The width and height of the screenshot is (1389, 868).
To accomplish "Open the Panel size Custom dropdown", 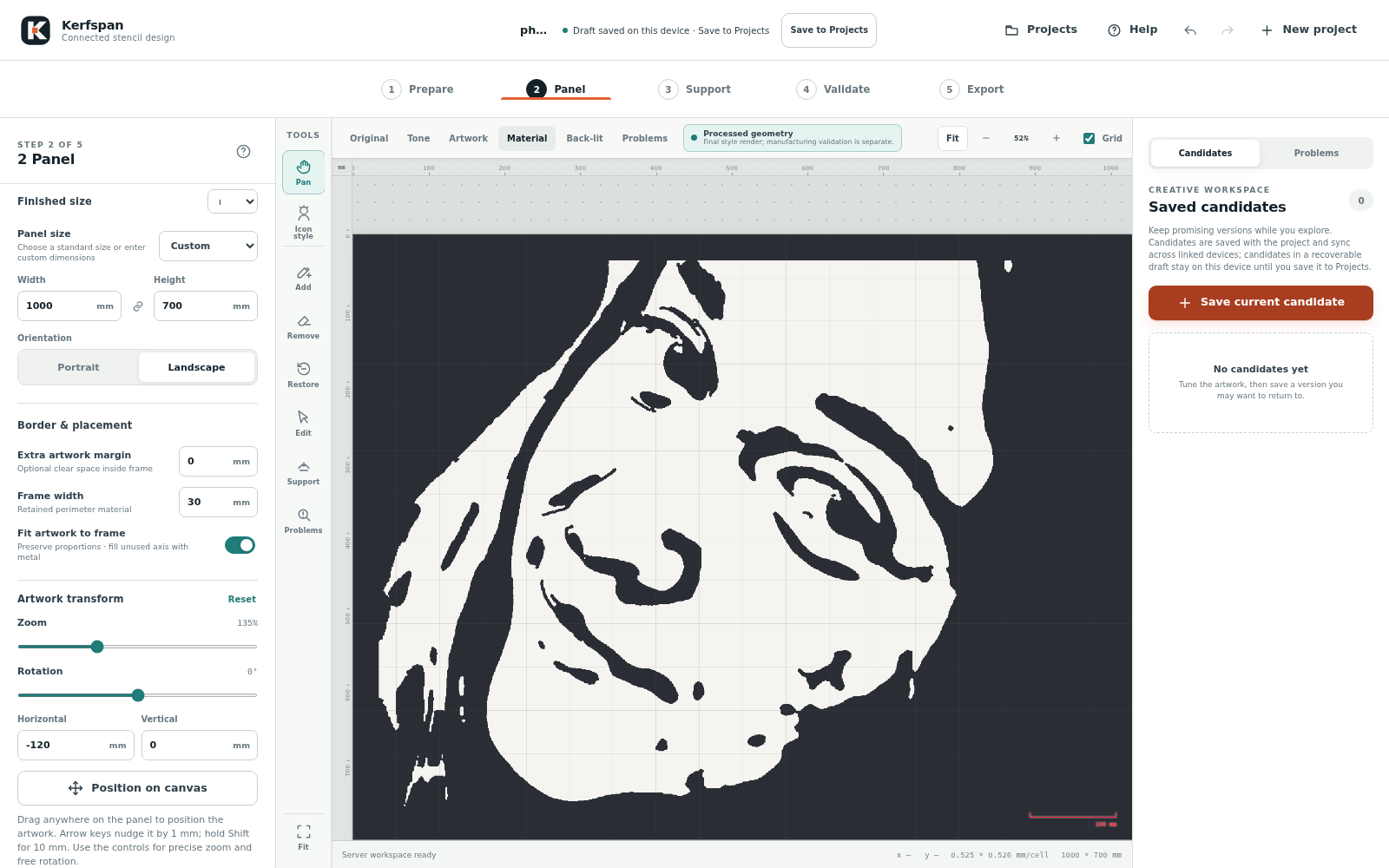I will (x=208, y=246).
